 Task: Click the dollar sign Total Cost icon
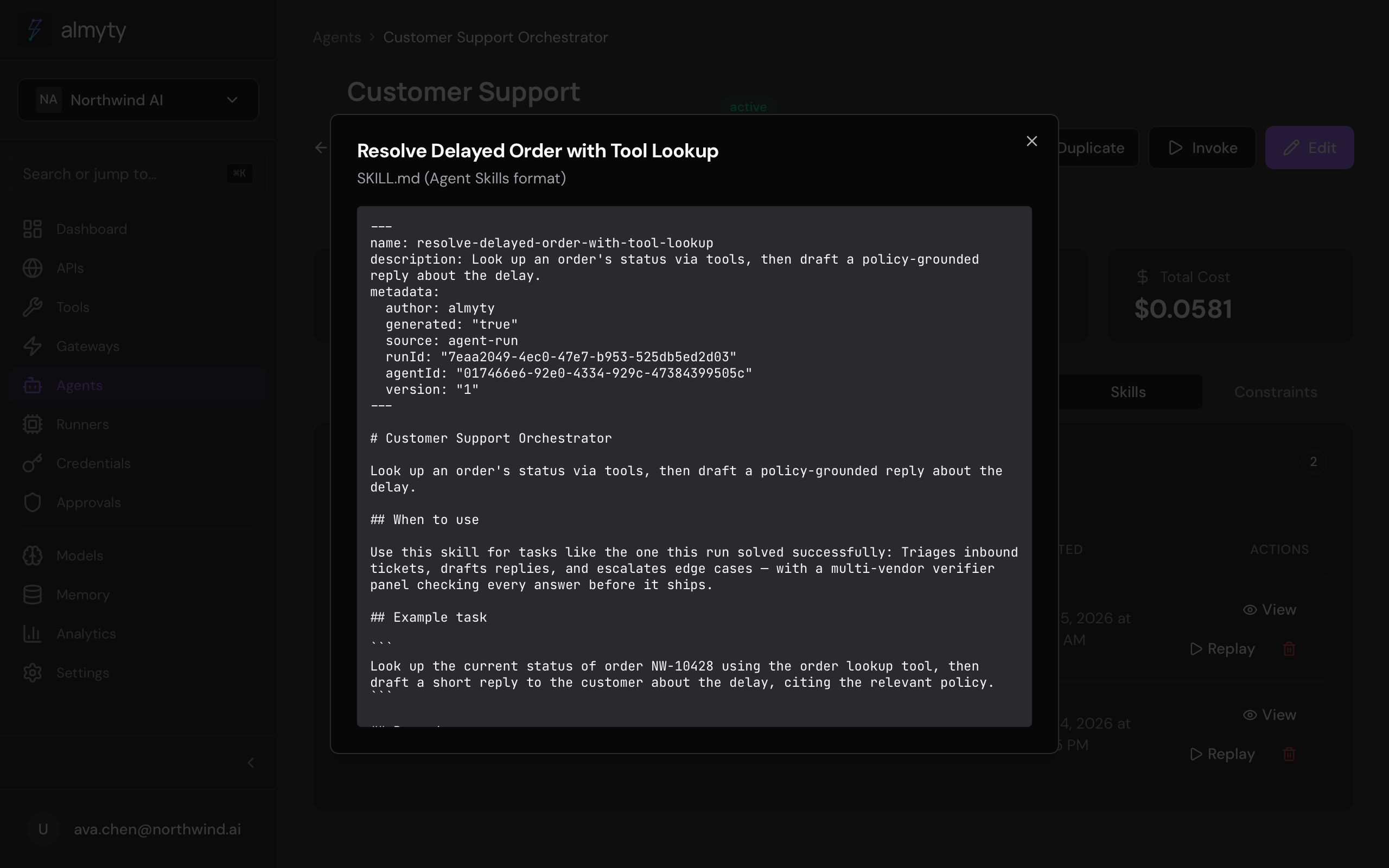coord(1142,277)
